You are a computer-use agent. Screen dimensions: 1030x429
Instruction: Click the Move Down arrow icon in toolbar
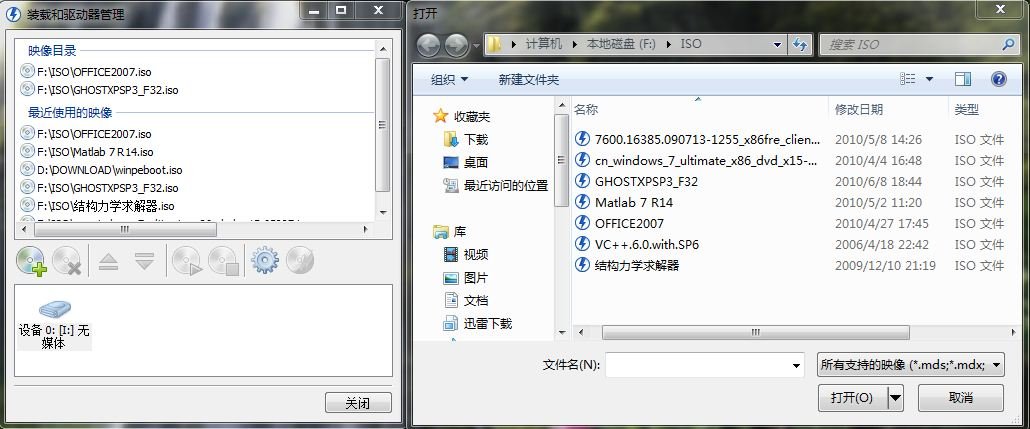[x=144, y=261]
